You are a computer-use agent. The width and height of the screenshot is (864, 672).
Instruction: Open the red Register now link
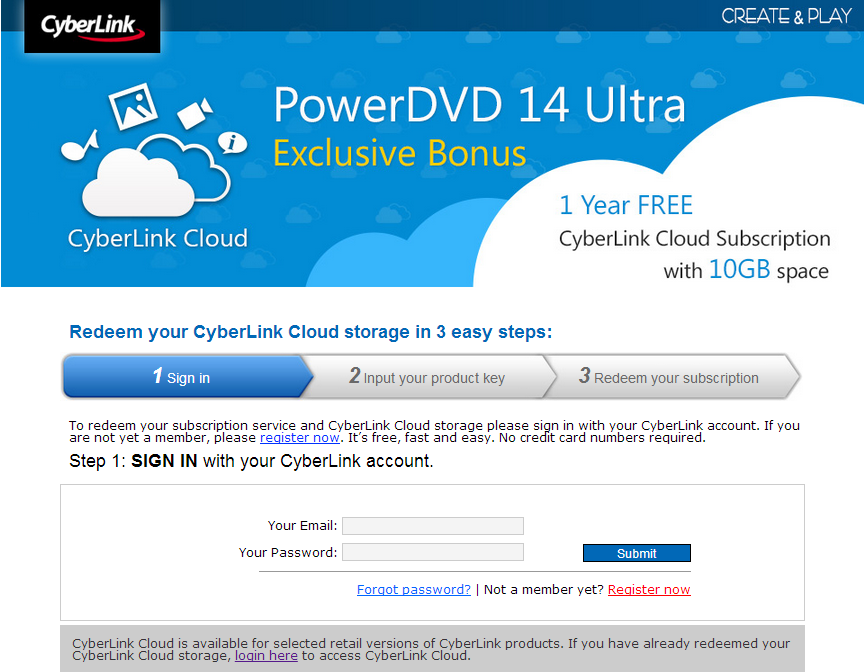tap(649, 589)
